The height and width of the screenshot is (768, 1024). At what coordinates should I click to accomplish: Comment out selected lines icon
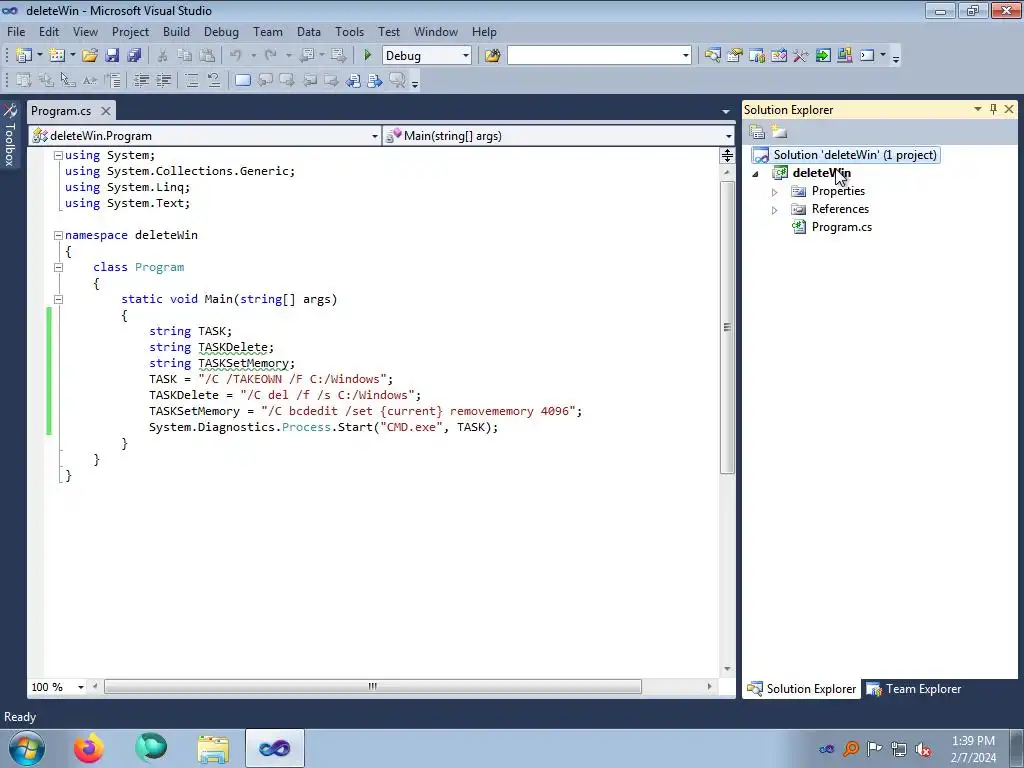191,80
